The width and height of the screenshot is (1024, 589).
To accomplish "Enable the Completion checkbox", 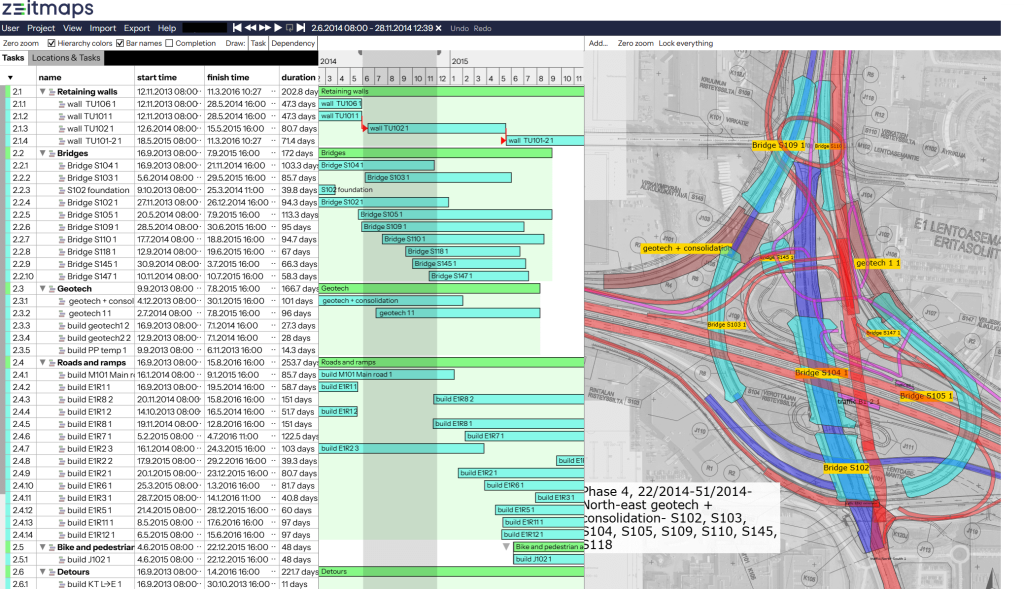I will pyautogui.click(x=169, y=43).
